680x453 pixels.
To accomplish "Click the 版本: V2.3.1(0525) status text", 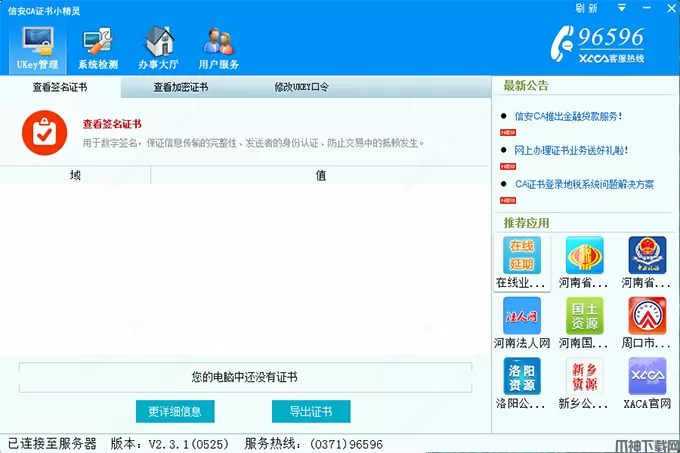I will pos(170,443).
